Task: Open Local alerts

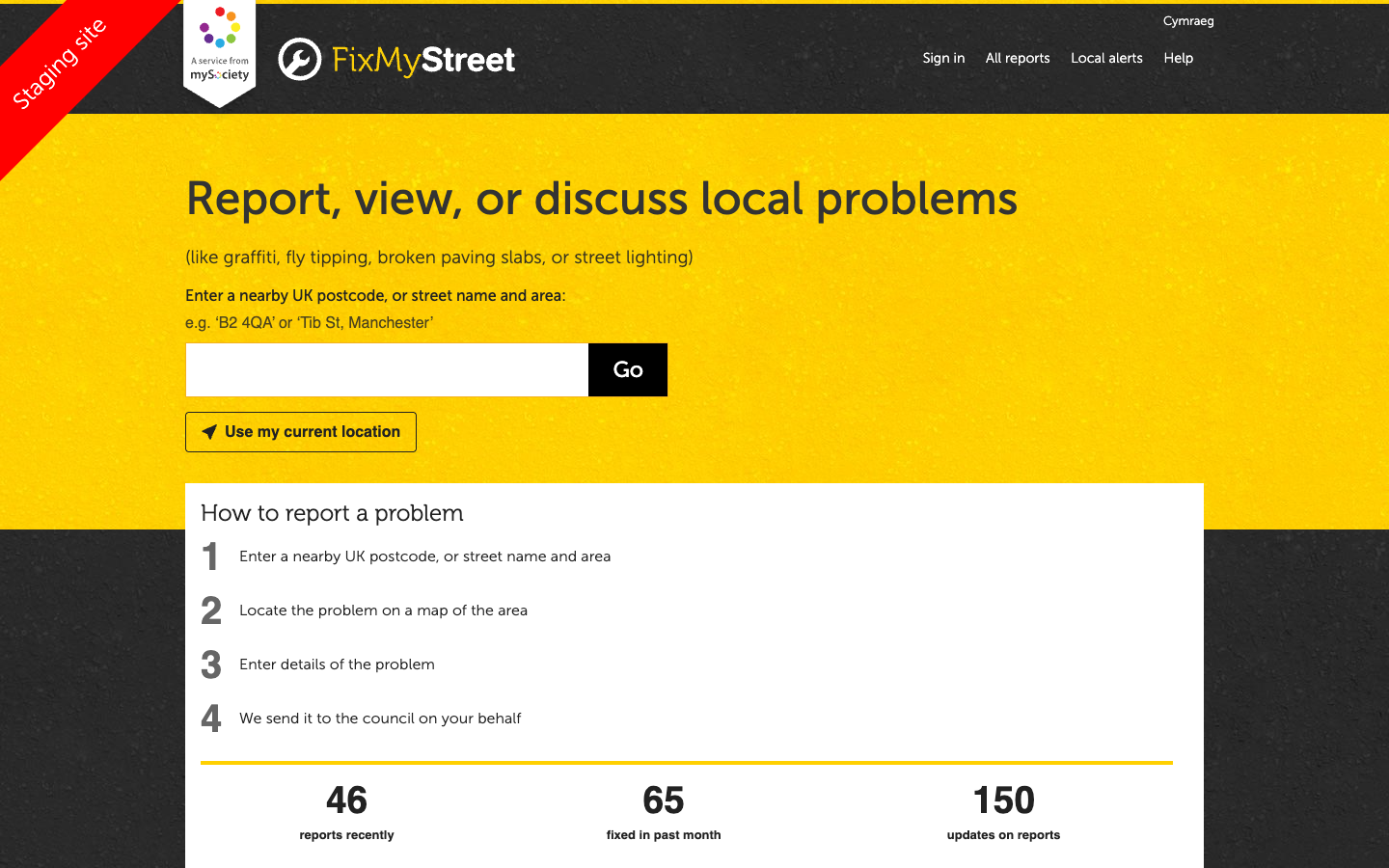Action: click(1106, 58)
